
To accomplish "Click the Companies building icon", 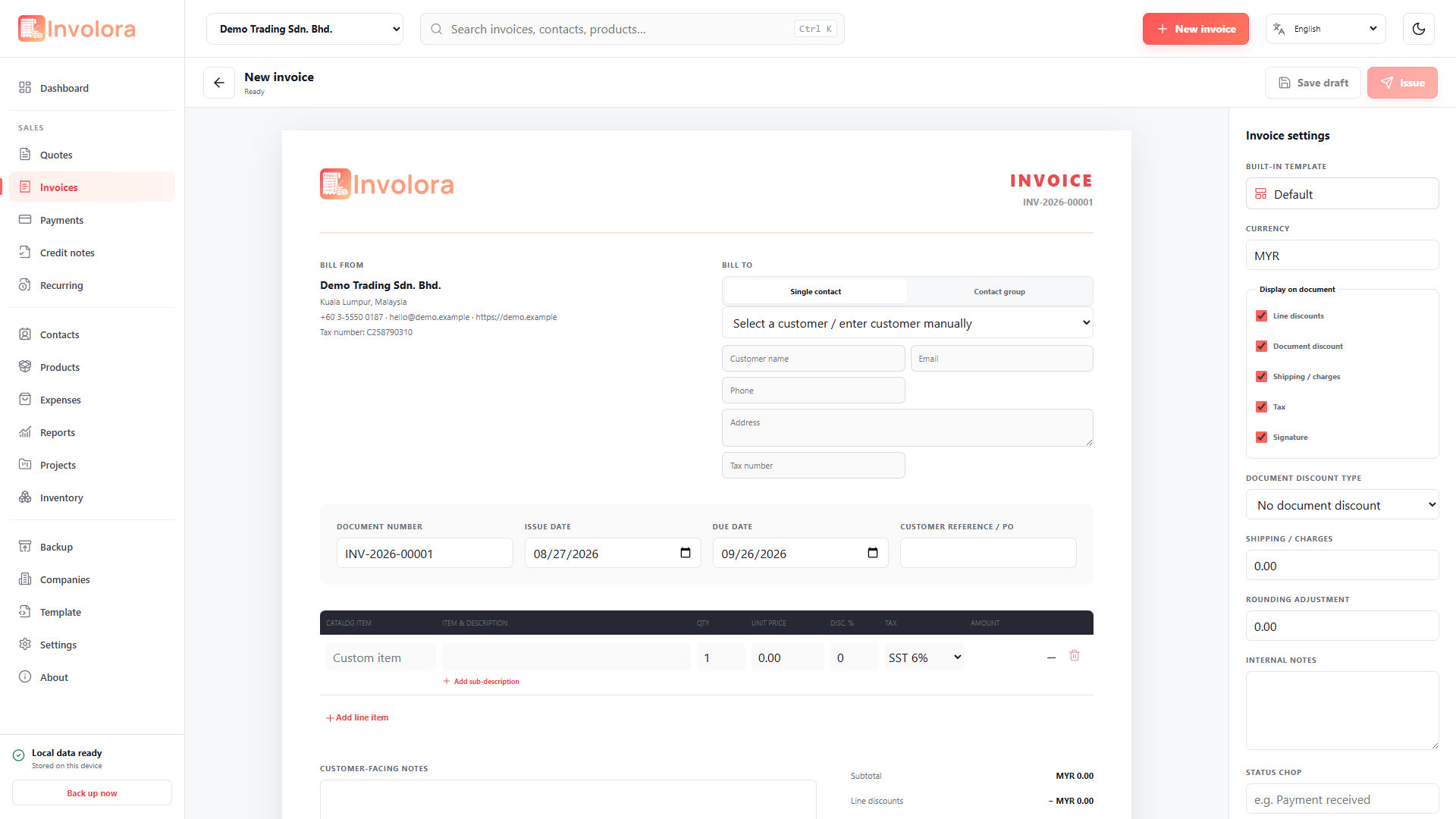I will 25,579.
